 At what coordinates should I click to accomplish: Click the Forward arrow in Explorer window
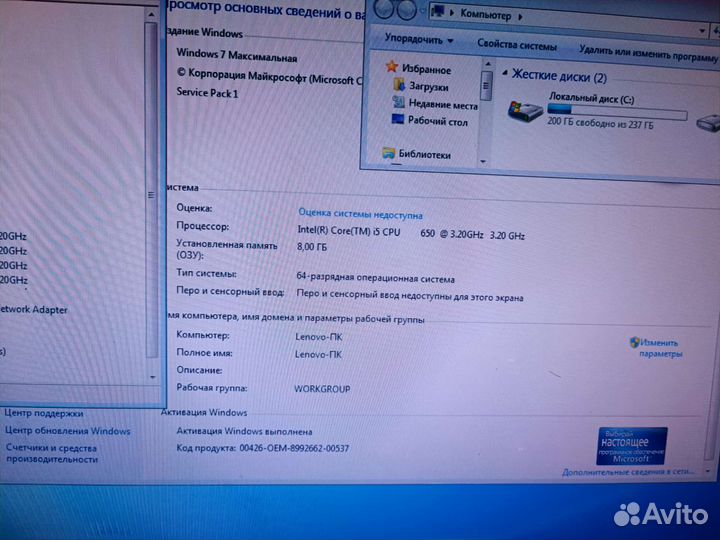(x=406, y=10)
